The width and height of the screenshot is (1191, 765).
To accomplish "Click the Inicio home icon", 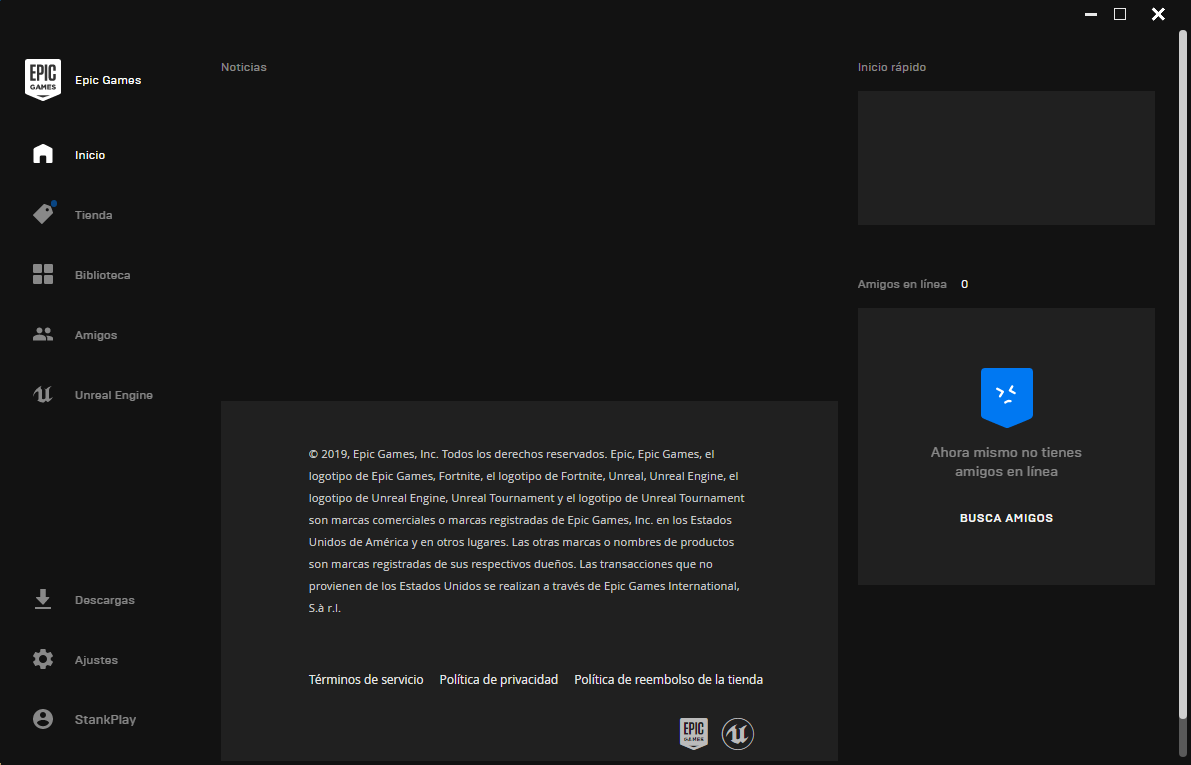I will [43, 154].
